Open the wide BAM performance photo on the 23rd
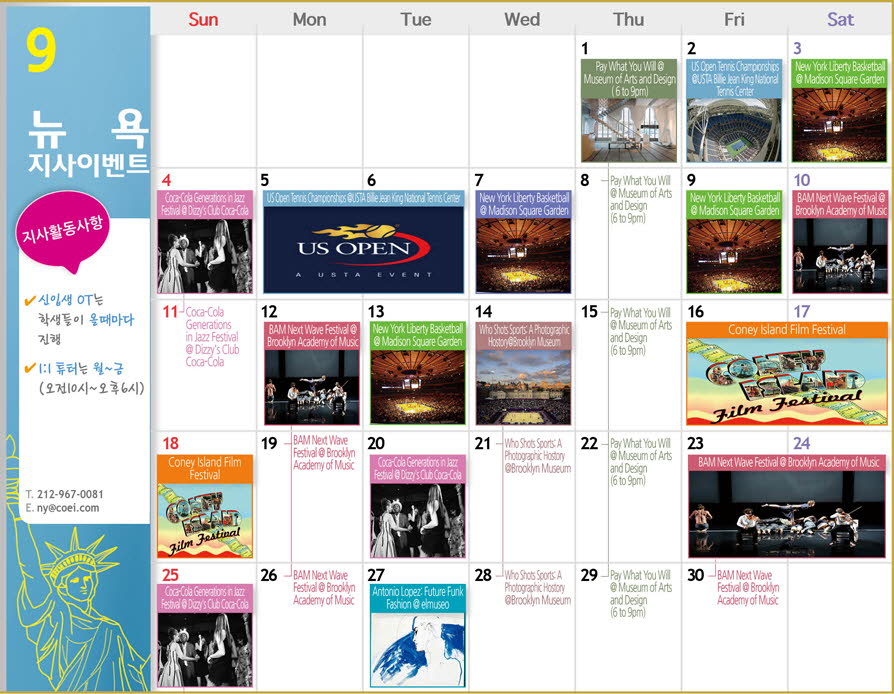894x694 pixels. click(787, 514)
